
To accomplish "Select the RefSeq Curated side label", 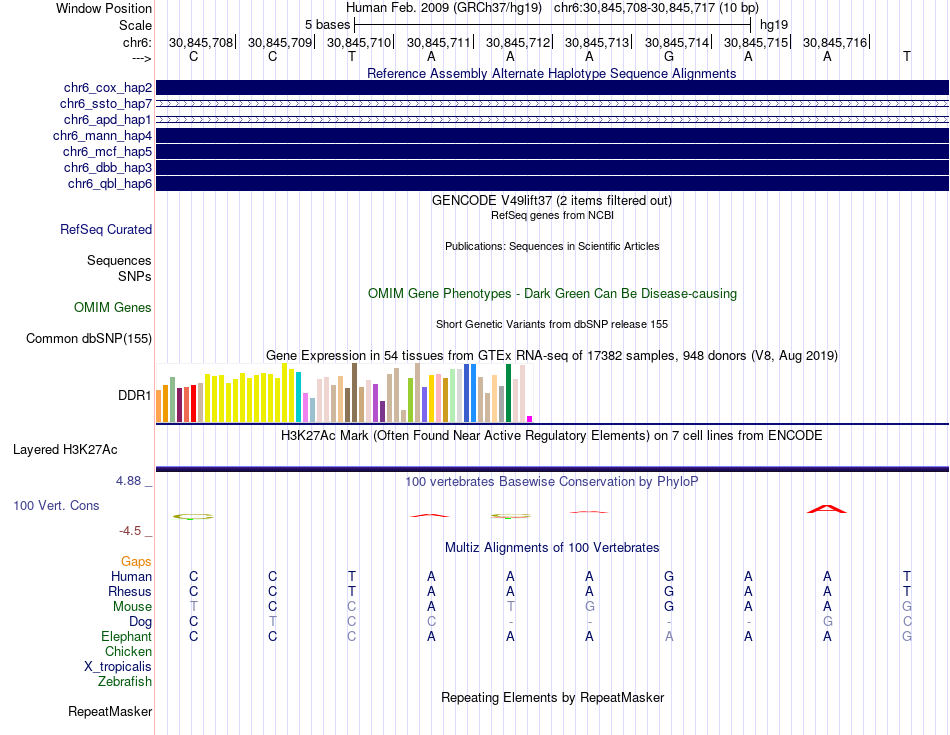I will (x=106, y=230).
